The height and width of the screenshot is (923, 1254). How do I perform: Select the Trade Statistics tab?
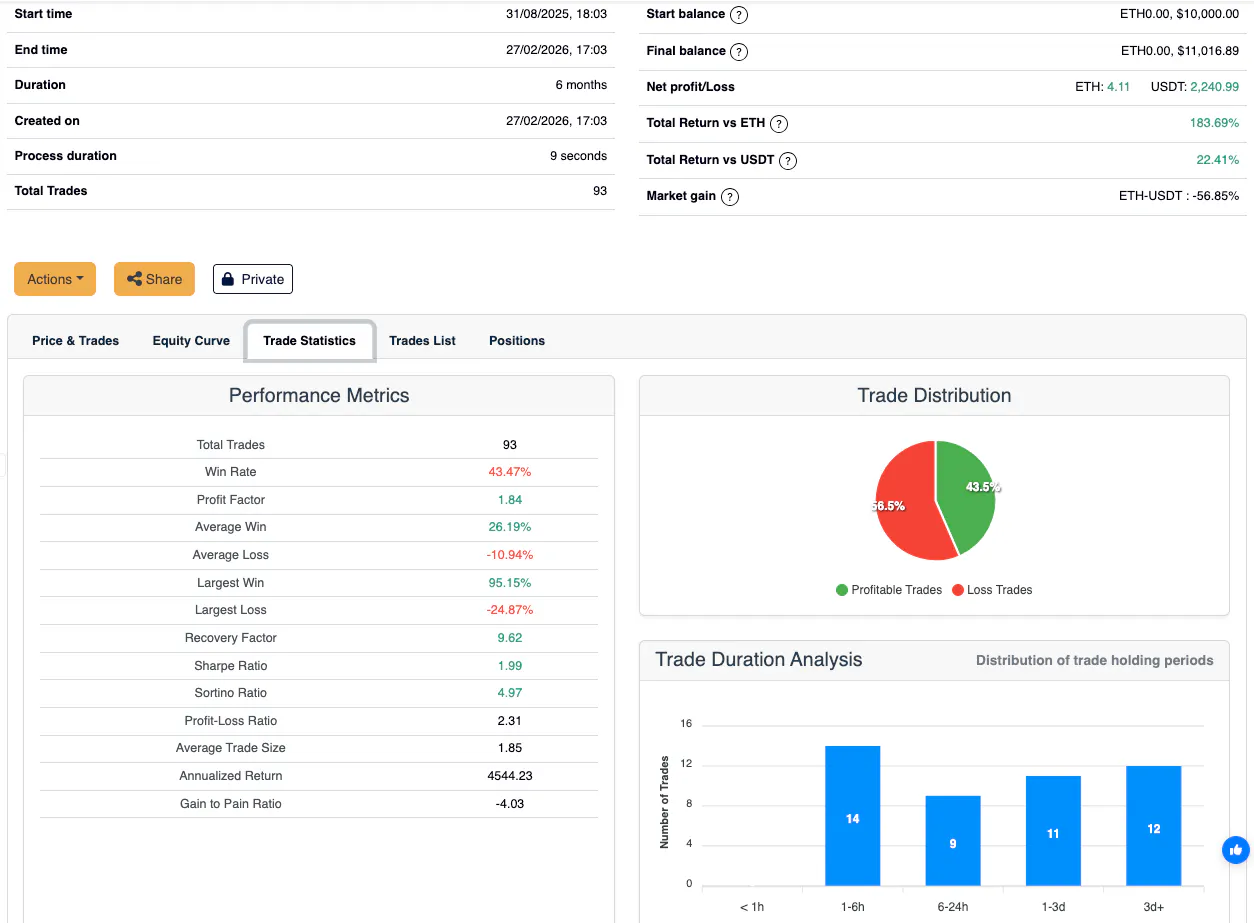(x=310, y=341)
